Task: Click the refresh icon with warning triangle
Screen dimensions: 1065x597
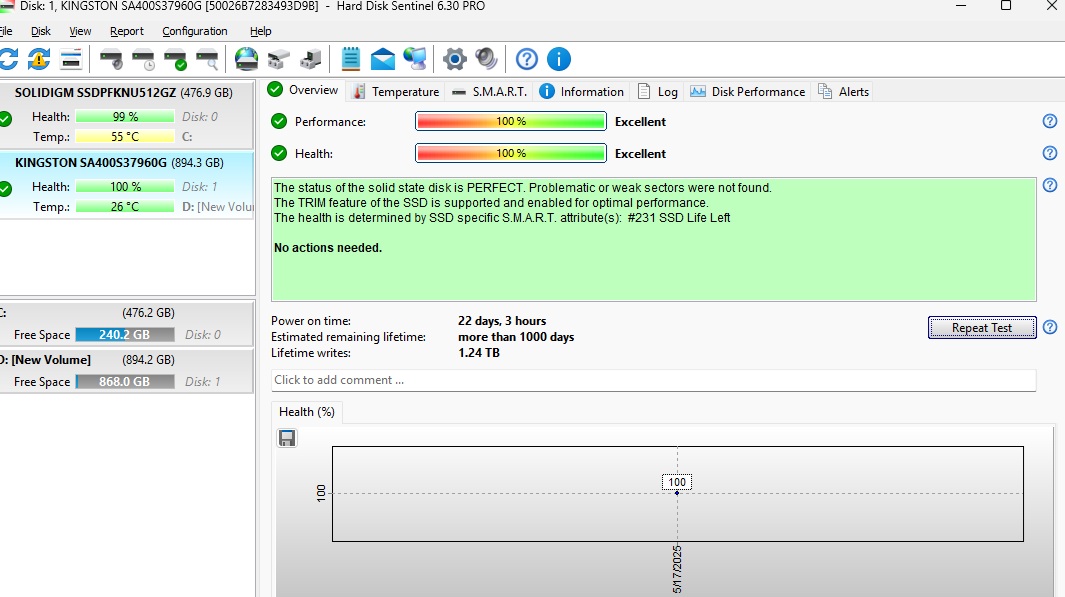Action: (x=39, y=59)
